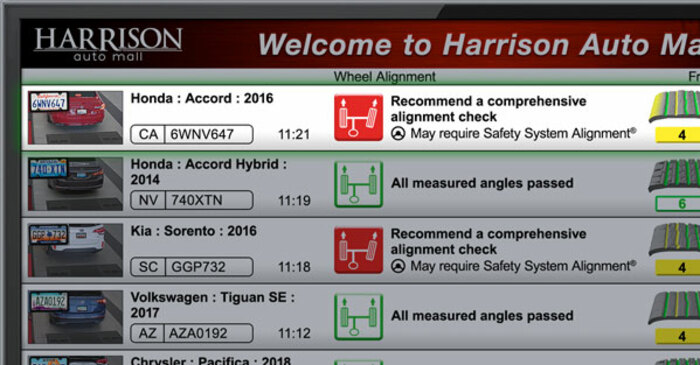The image size is (700, 365).
Task: Click steering wheel safety icon in Accord row
Action: pos(398,133)
